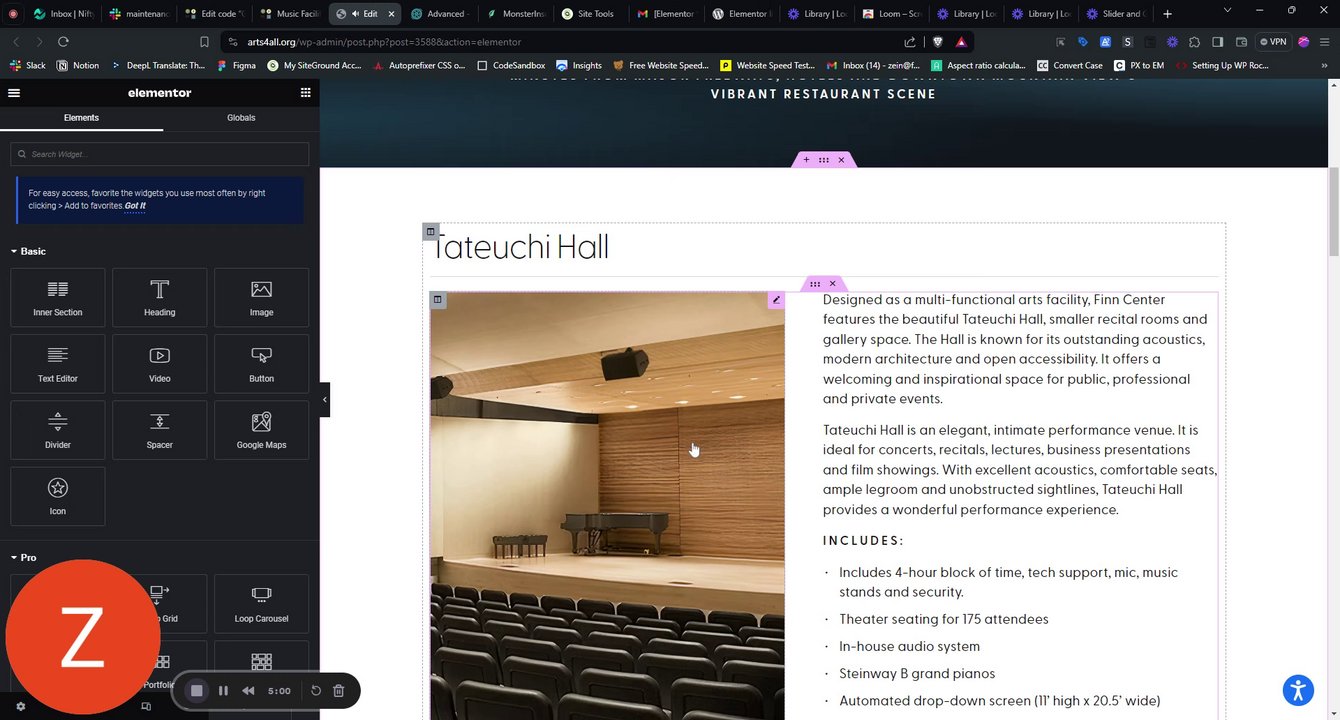This screenshot has width=1340, height=720.
Task: Collapse the Basic widgets category
Action: 28,251
